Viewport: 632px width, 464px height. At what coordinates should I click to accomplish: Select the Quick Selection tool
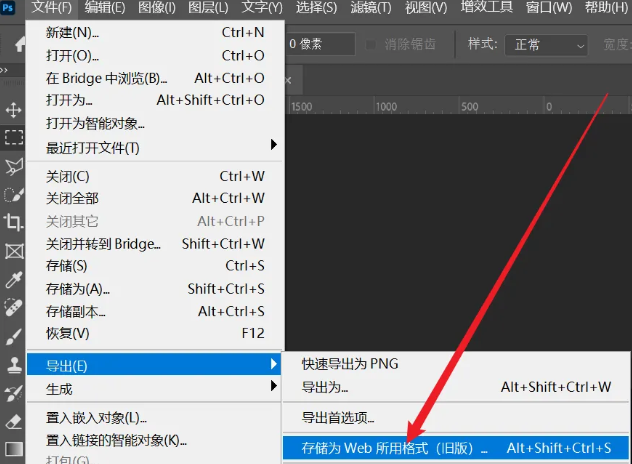point(14,195)
